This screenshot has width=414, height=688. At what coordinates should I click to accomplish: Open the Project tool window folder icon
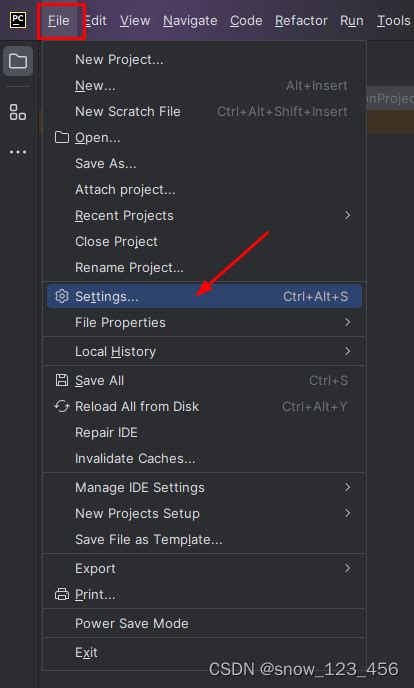(x=18, y=61)
